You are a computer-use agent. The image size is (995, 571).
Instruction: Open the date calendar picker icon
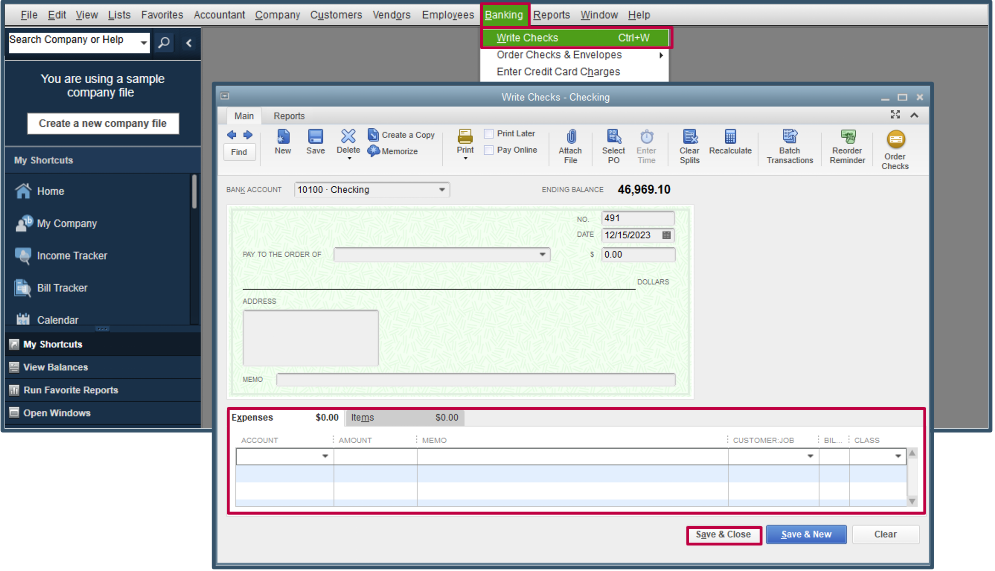666,235
